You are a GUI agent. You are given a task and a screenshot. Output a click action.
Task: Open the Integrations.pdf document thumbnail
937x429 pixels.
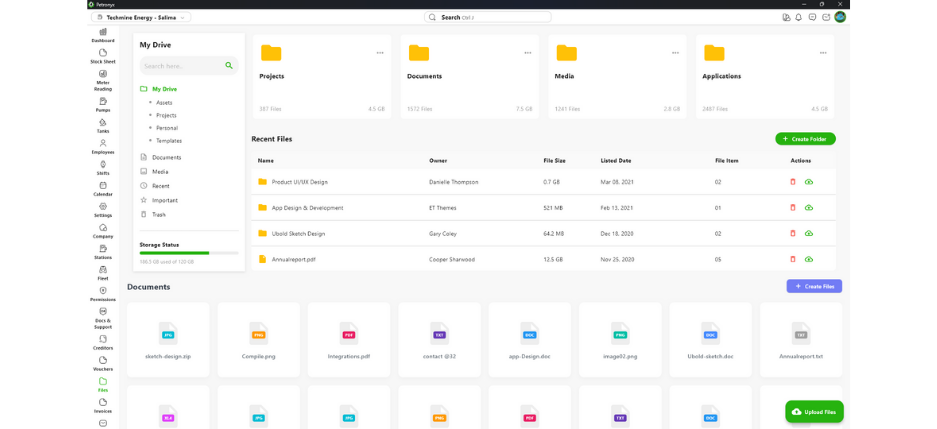pyautogui.click(x=349, y=338)
